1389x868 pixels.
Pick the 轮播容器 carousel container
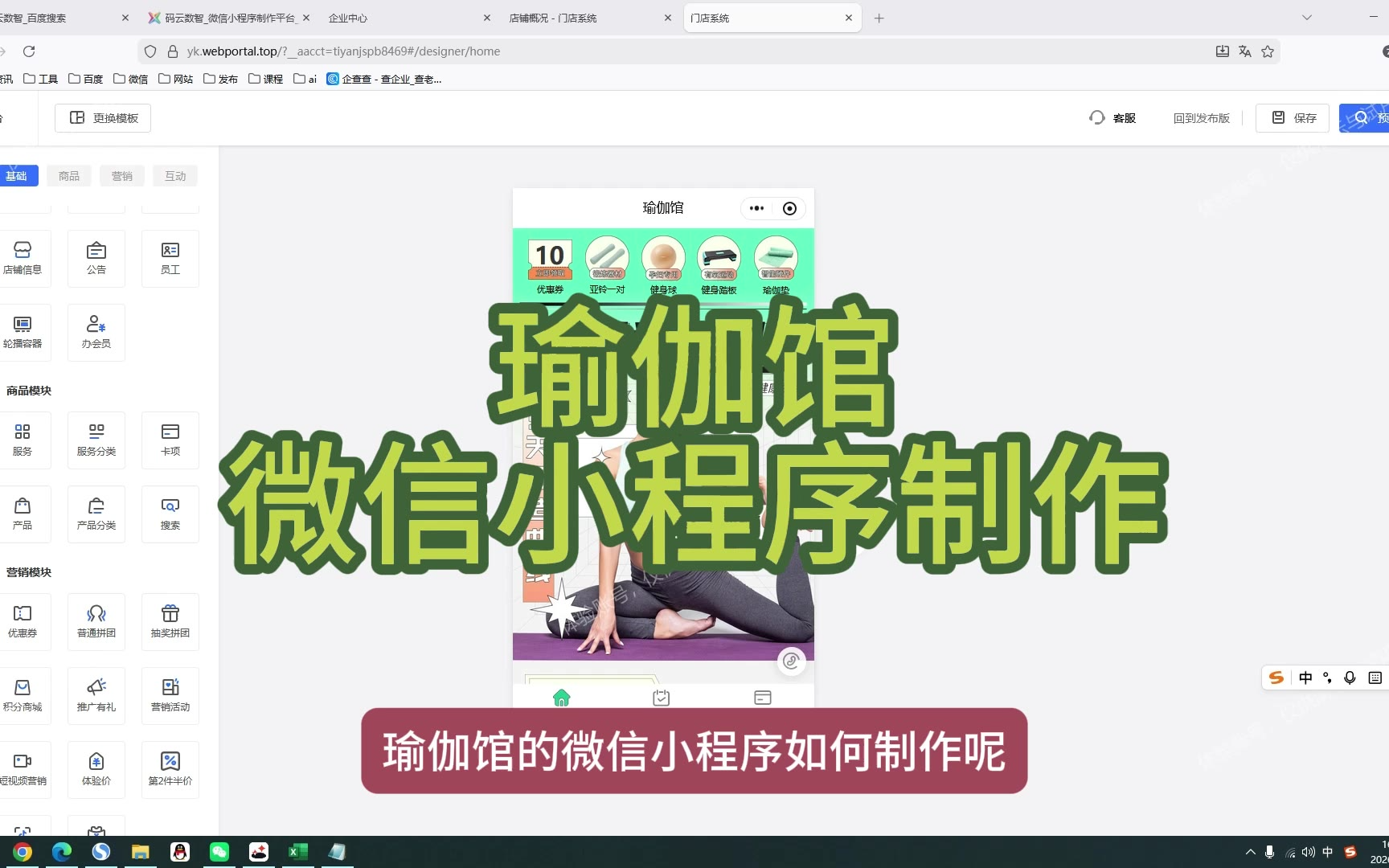coord(23,332)
